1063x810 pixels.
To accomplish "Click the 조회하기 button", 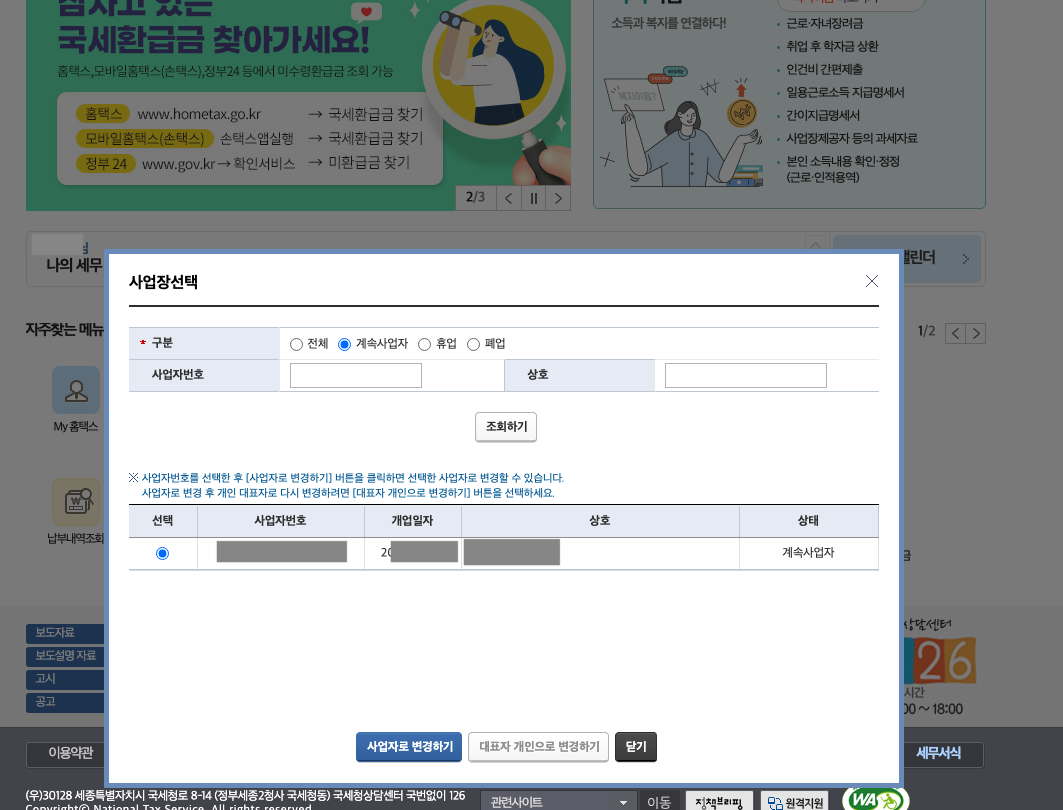I will (x=506, y=426).
